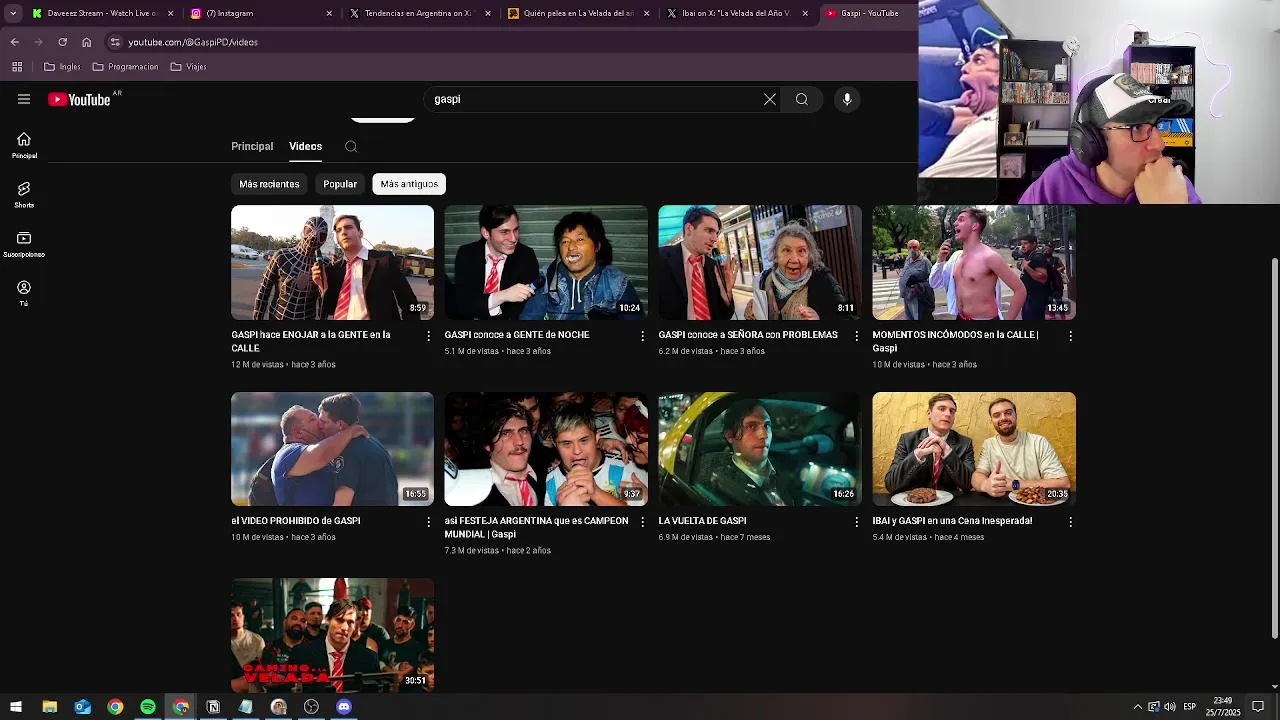Play the Spiderman street video thumbnail
Viewport: 1280px width, 720px height.
click(332, 262)
